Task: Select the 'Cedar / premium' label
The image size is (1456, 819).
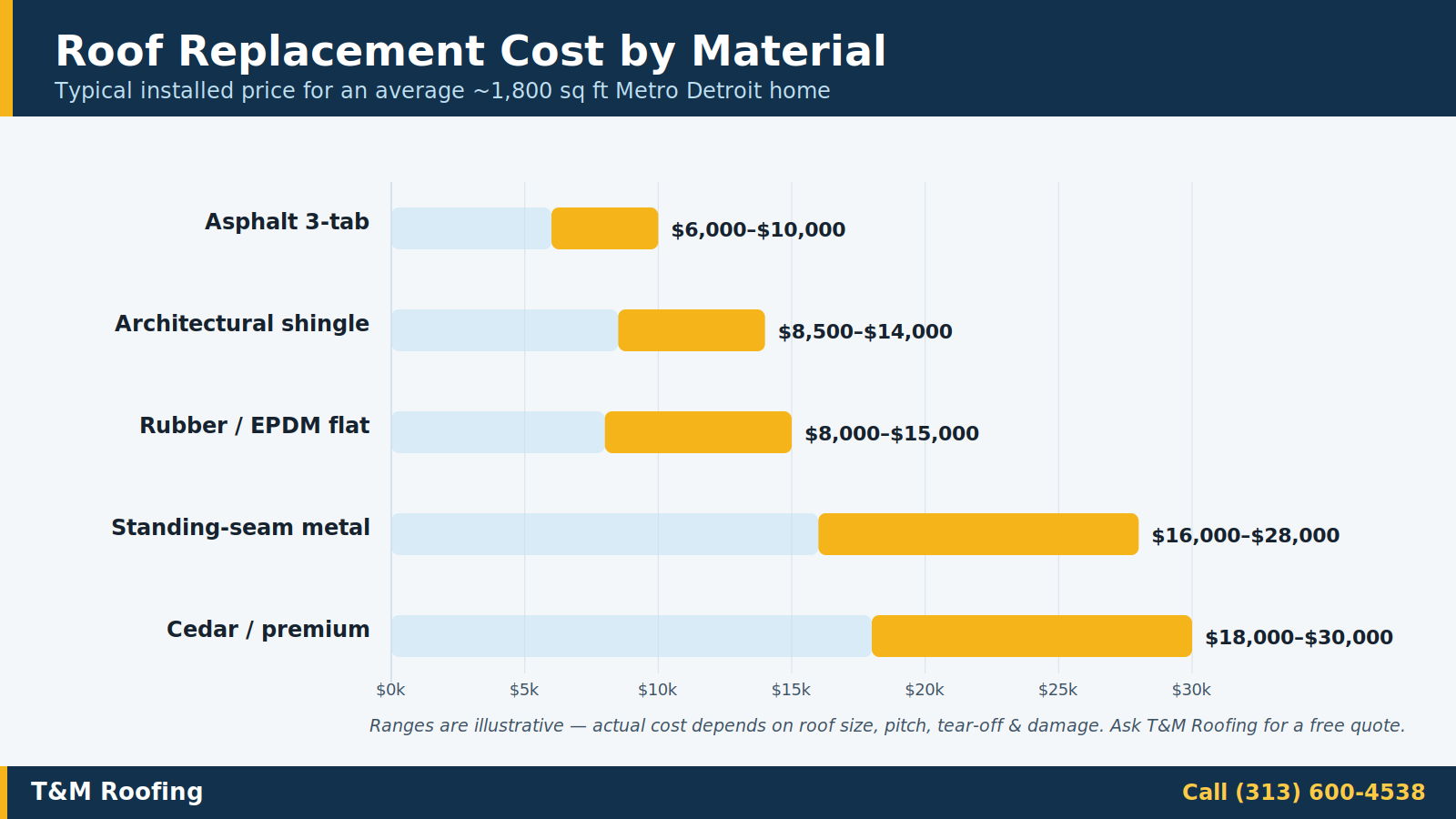Action: (x=268, y=630)
